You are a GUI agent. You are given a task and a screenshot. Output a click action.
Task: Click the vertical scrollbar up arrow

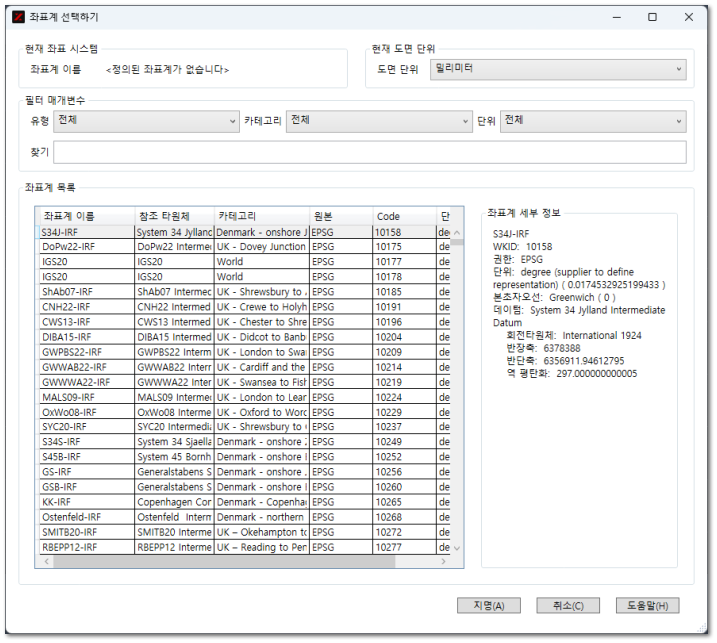(x=456, y=232)
